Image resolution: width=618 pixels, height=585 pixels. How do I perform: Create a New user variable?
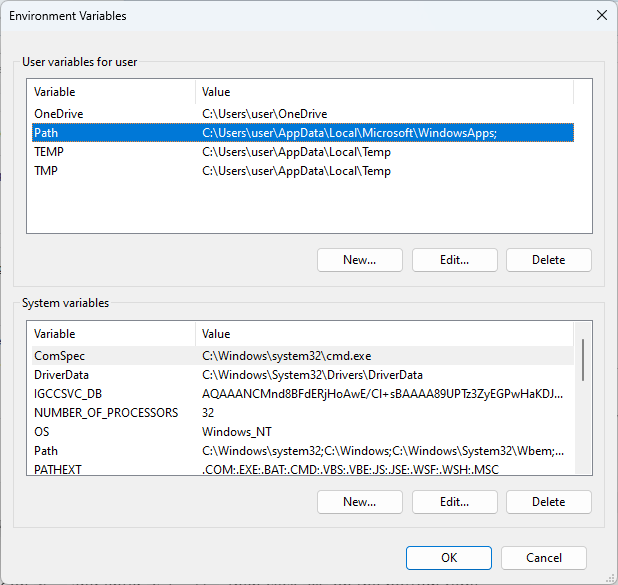(x=359, y=260)
